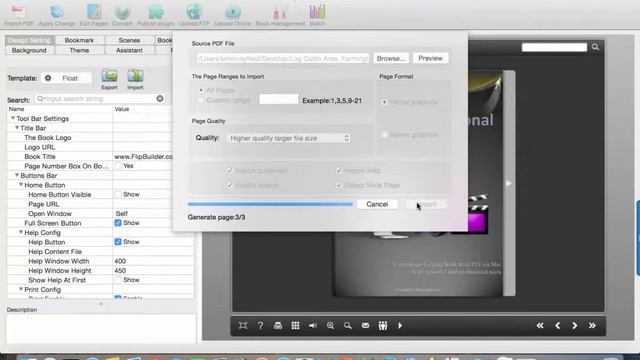Toggle sound in the flipbook toolbar

click(x=313, y=325)
